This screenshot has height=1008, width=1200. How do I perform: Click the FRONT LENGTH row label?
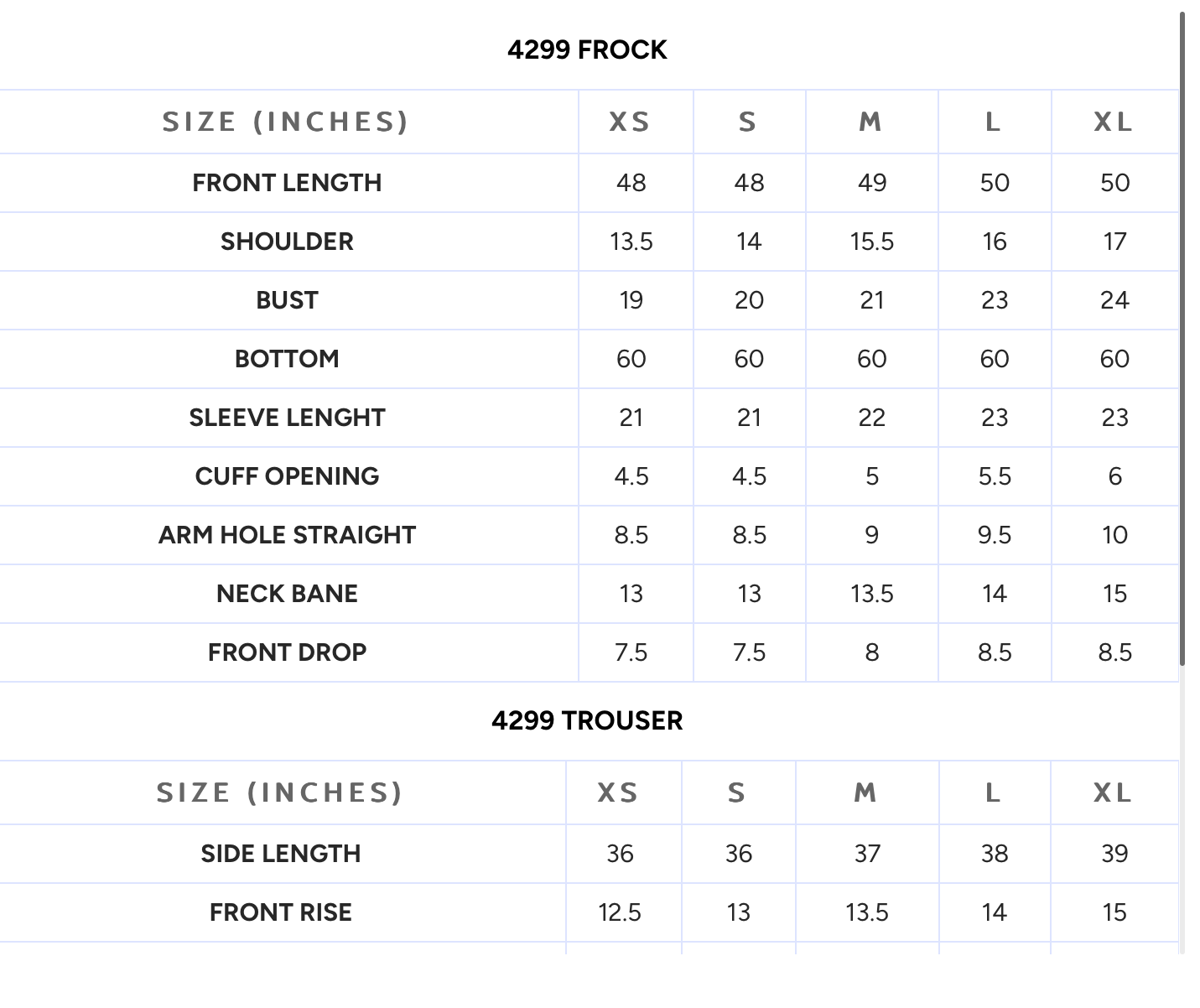[287, 183]
